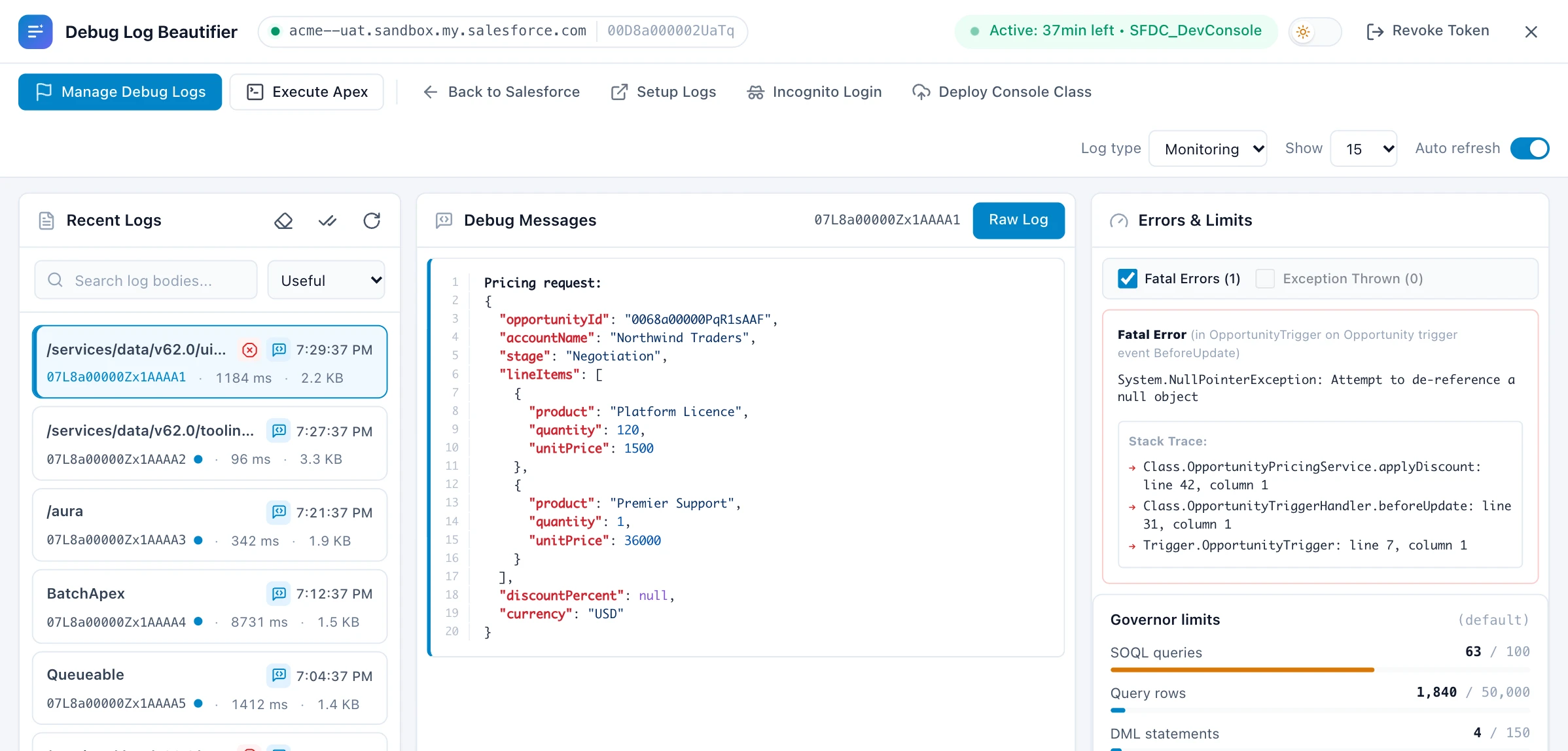Focus the Search log bodies field
Viewport: 1568px width, 751px height.
[x=146, y=280]
